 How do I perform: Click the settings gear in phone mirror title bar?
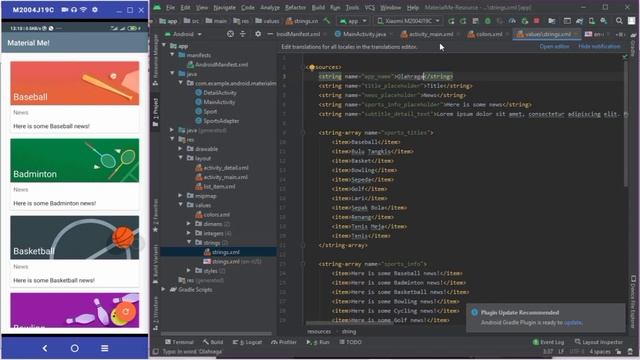pyautogui.click(x=95, y=9)
